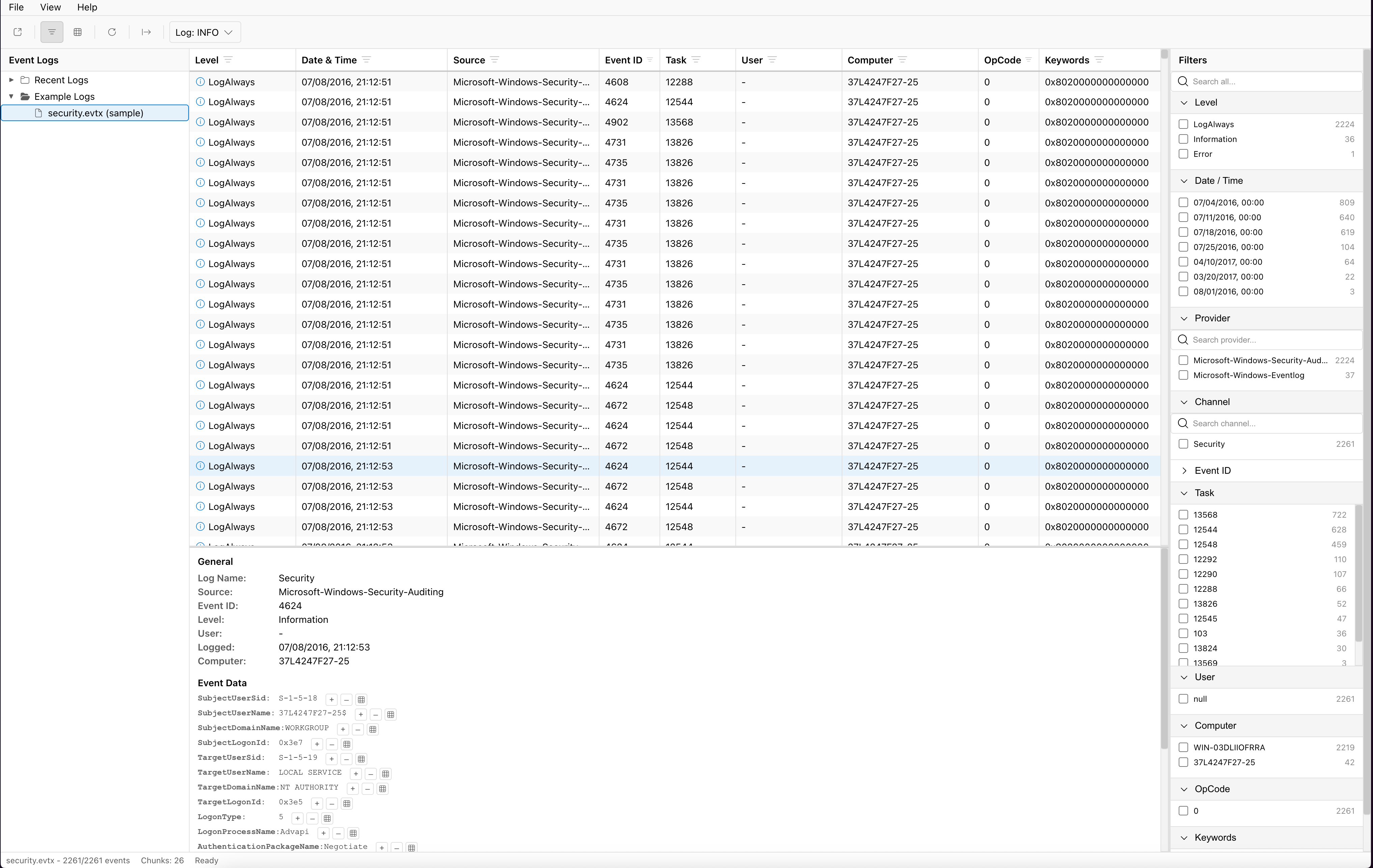
Task: Click the Search provider field
Action: click(1266, 340)
